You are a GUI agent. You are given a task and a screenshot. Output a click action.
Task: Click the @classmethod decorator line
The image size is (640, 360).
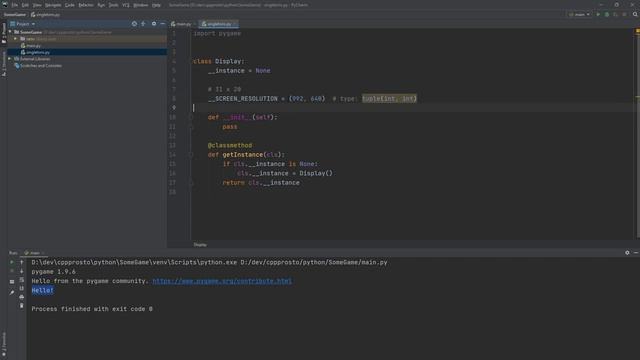coord(230,145)
